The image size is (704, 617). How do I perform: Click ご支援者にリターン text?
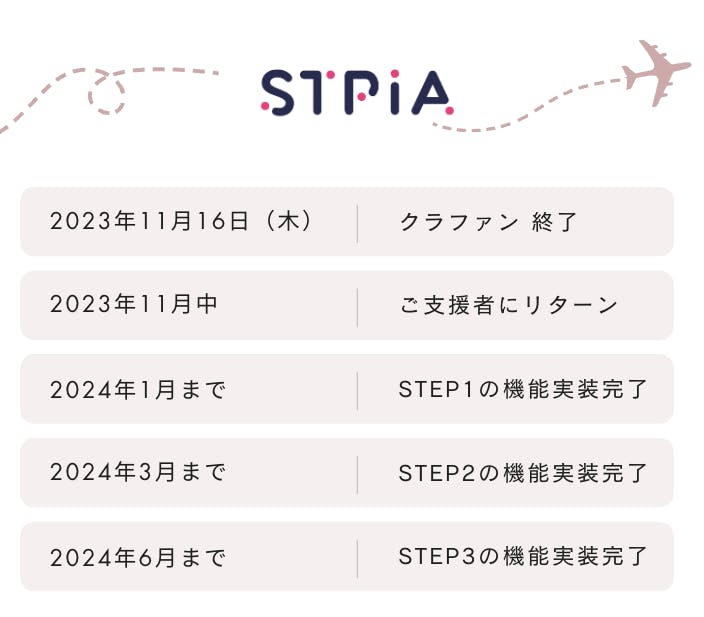click(509, 305)
